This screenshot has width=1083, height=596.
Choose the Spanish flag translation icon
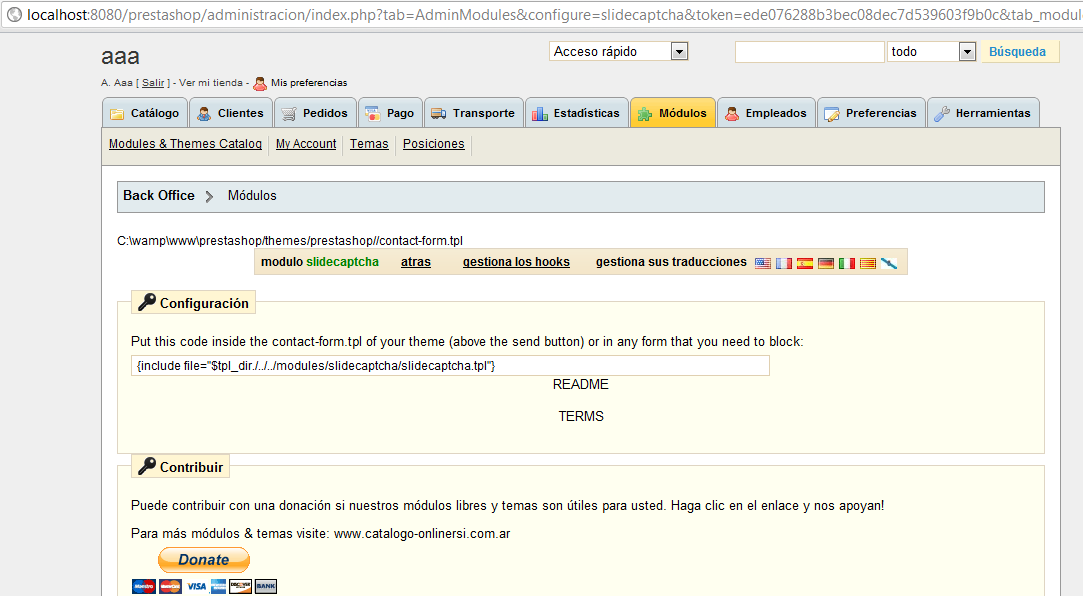pos(805,263)
